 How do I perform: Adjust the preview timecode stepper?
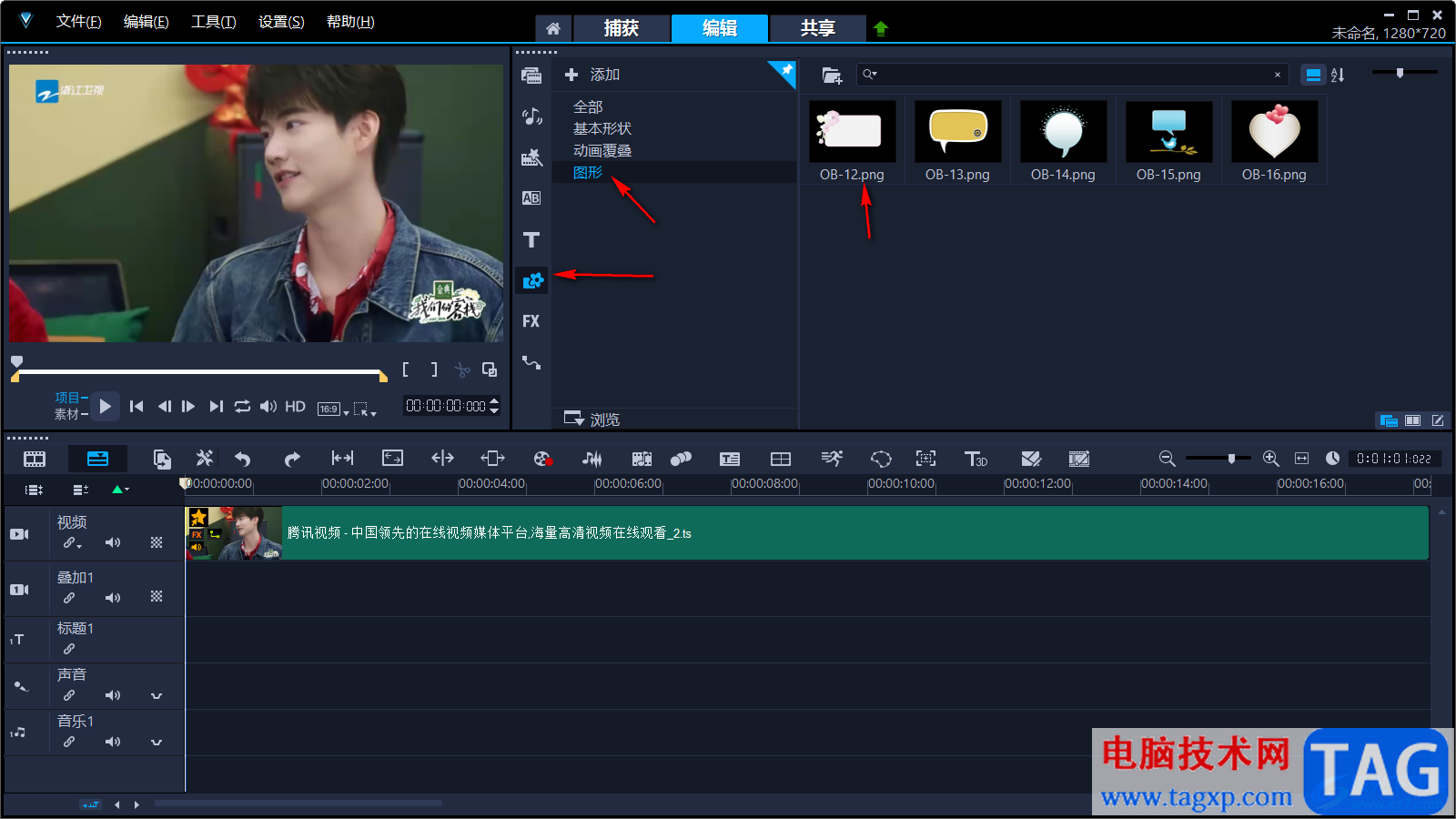pos(494,406)
